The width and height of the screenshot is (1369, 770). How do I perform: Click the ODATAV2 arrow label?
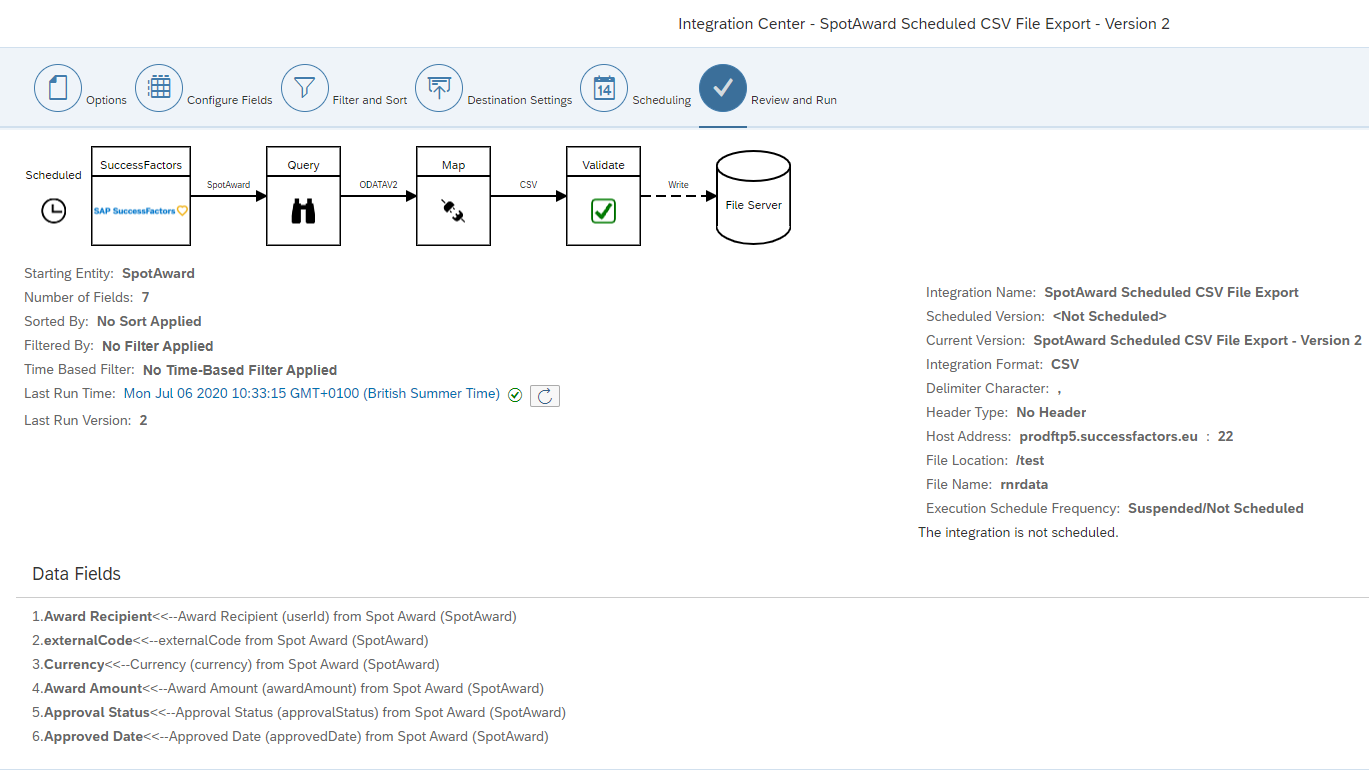coord(378,185)
